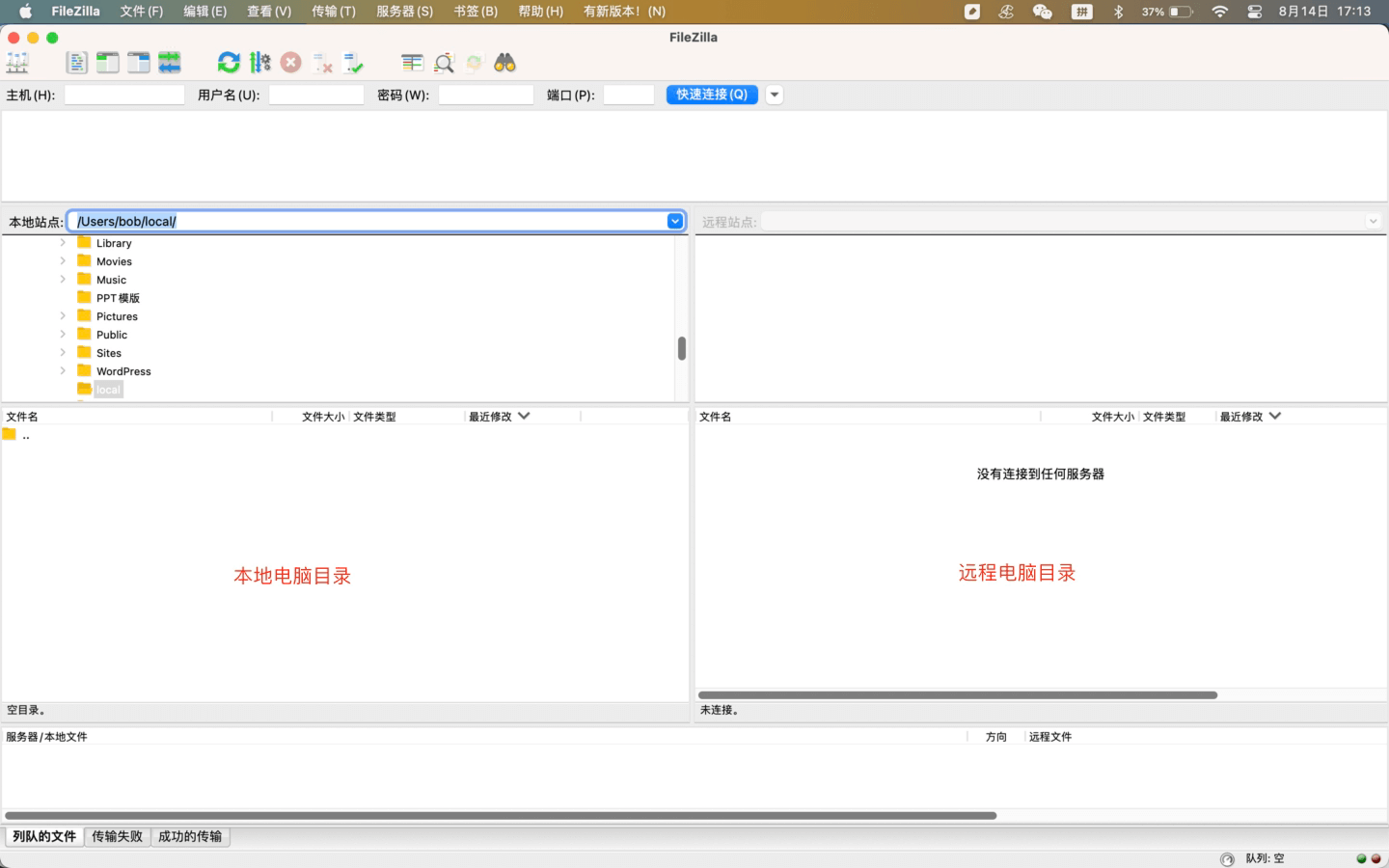The width and height of the screenshot is (1389, 868).
Task: Select PPT 模版 folder in tree
Action: [118, 298]
